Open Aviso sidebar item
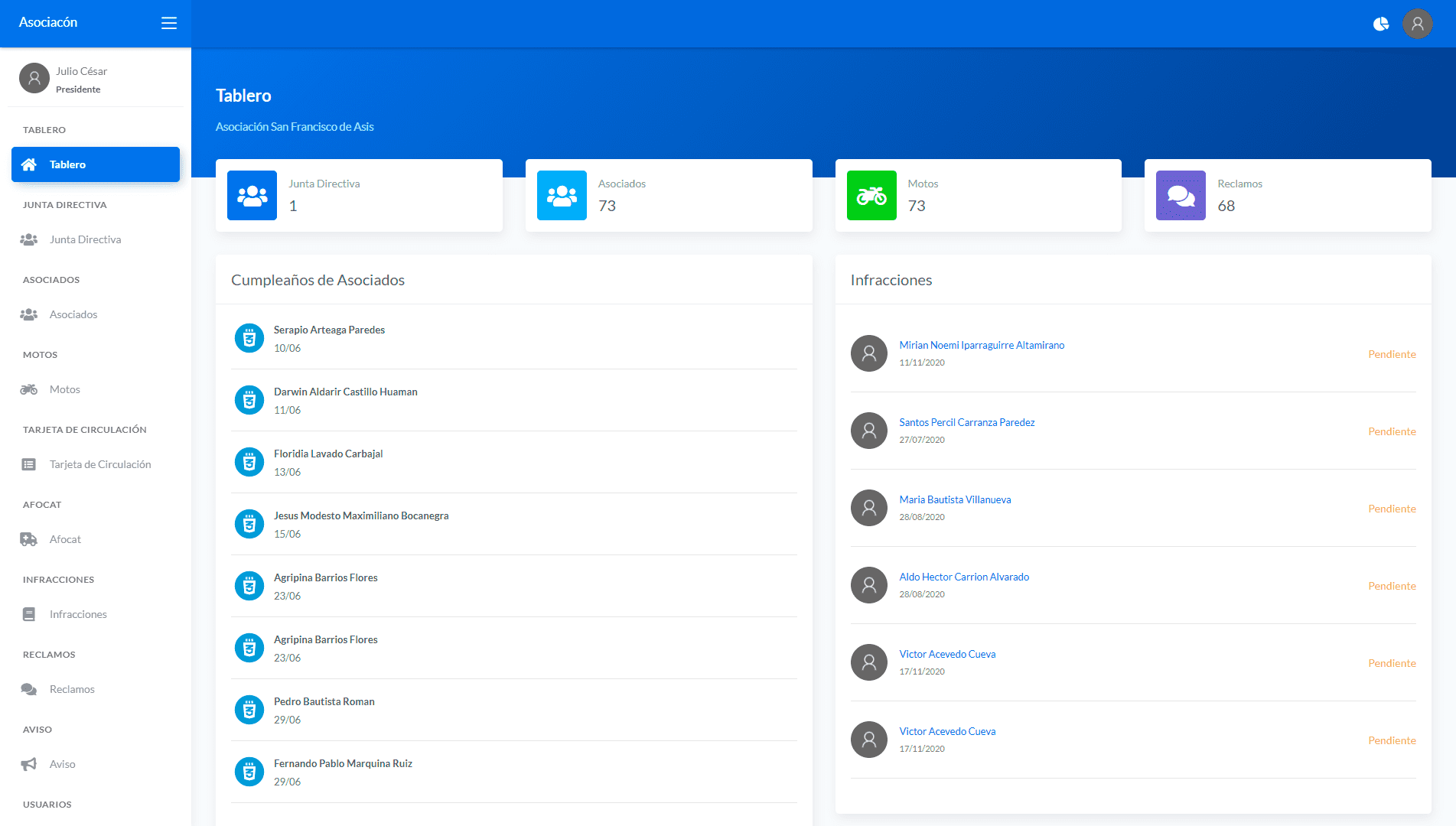The height and width of the screenshot is (826, 1456). pyautogui.click(x=96, y=764)
